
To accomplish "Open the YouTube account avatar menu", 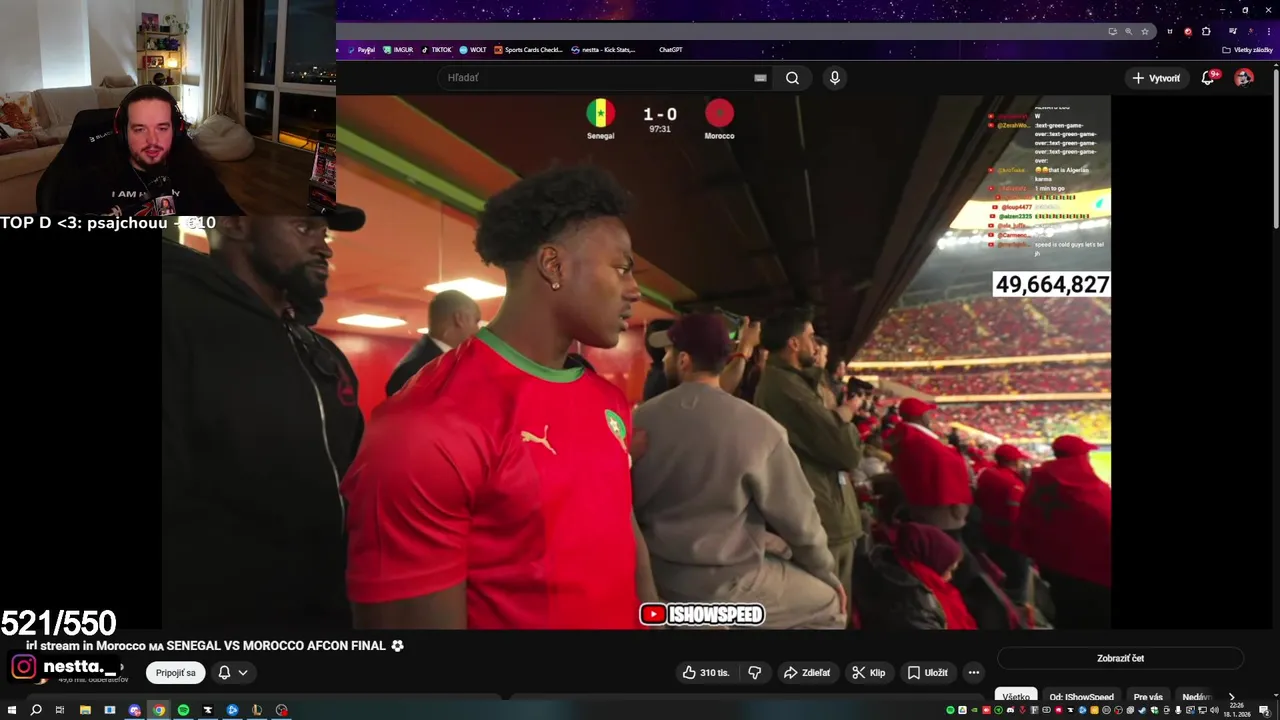I will (1244, 78).
